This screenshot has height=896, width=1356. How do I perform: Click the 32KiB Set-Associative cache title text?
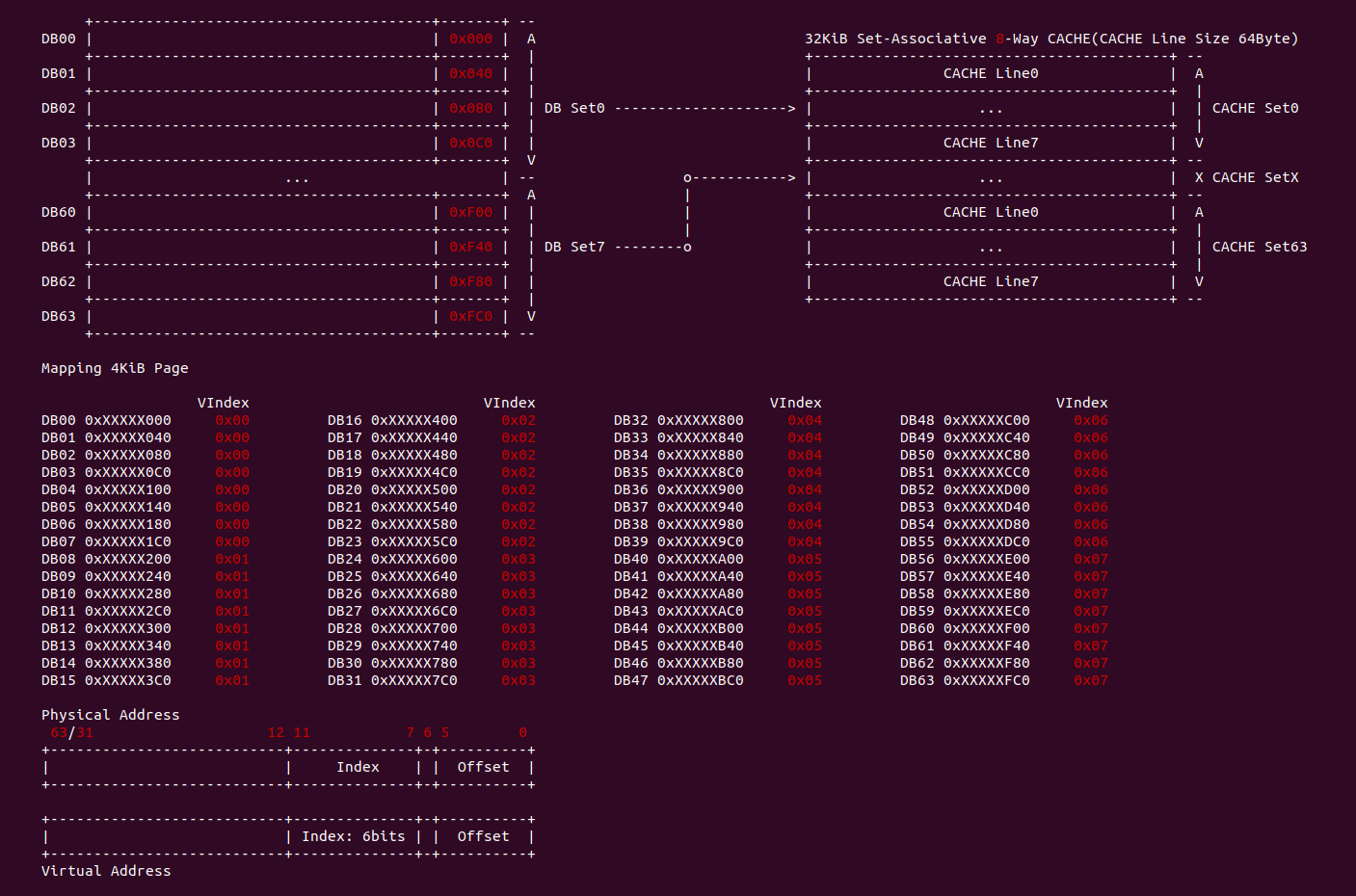point(1050,40)
